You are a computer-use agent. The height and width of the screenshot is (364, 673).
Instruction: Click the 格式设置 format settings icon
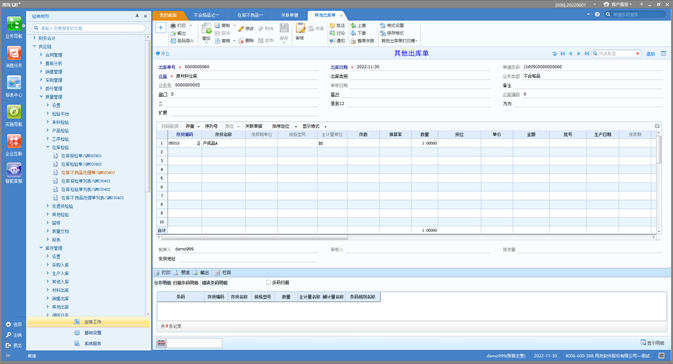[x=382, y=25]
